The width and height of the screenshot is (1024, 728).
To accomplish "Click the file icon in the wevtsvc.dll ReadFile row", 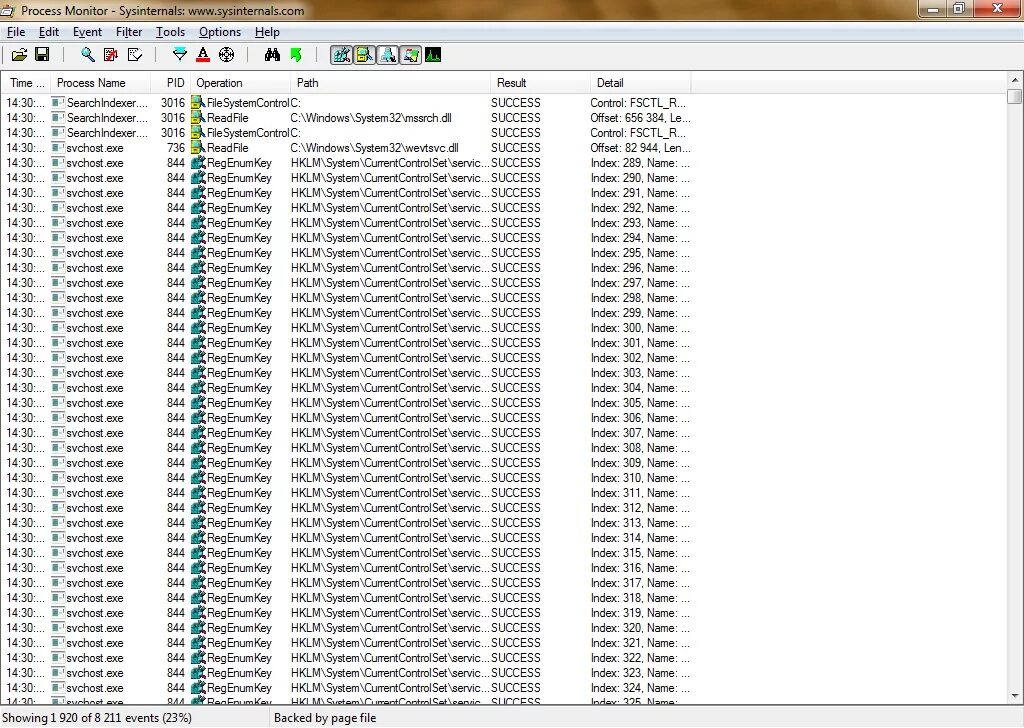I will point(198,148).
